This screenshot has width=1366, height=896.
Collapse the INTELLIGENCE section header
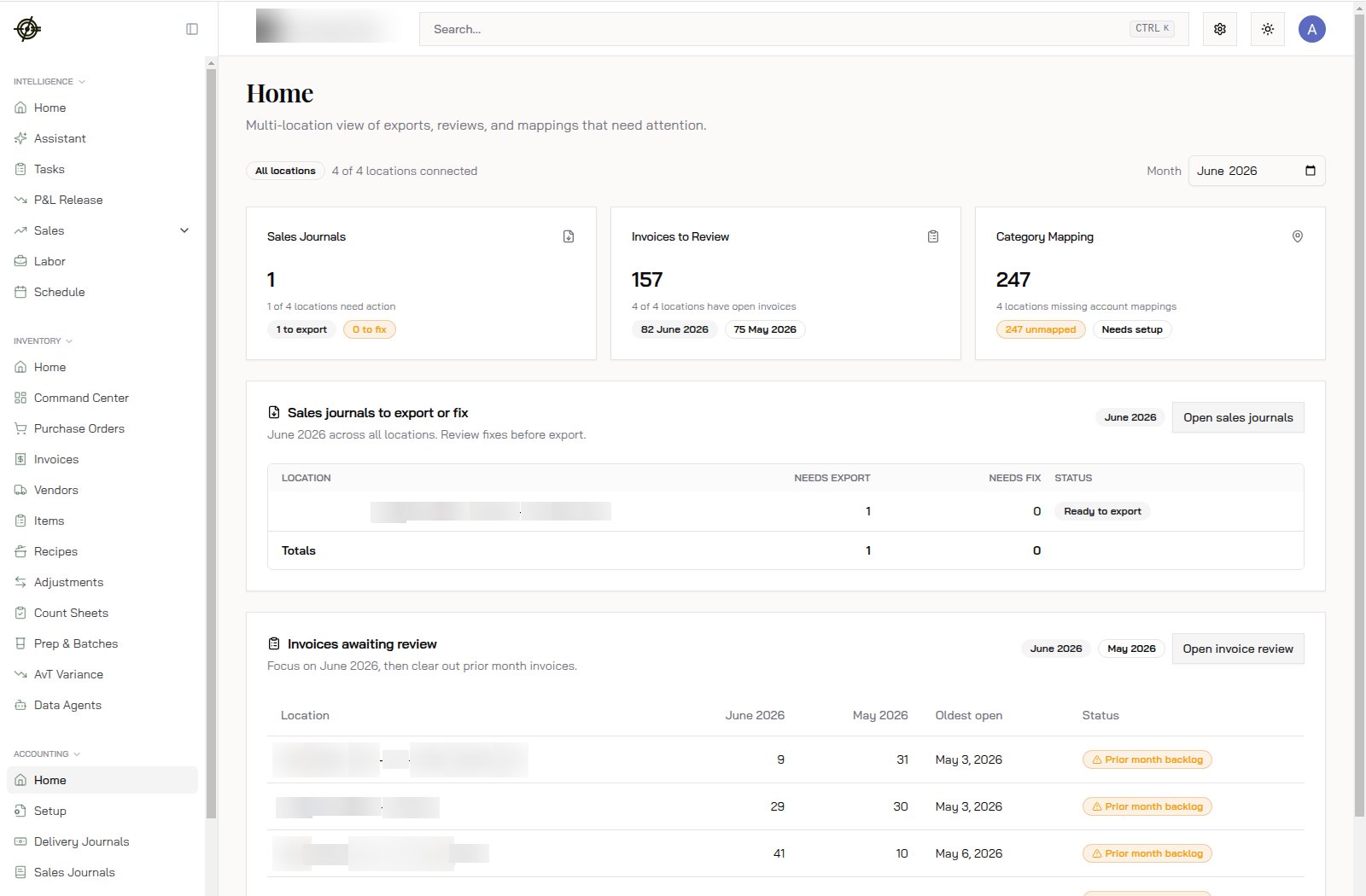[x=50, y=82]
